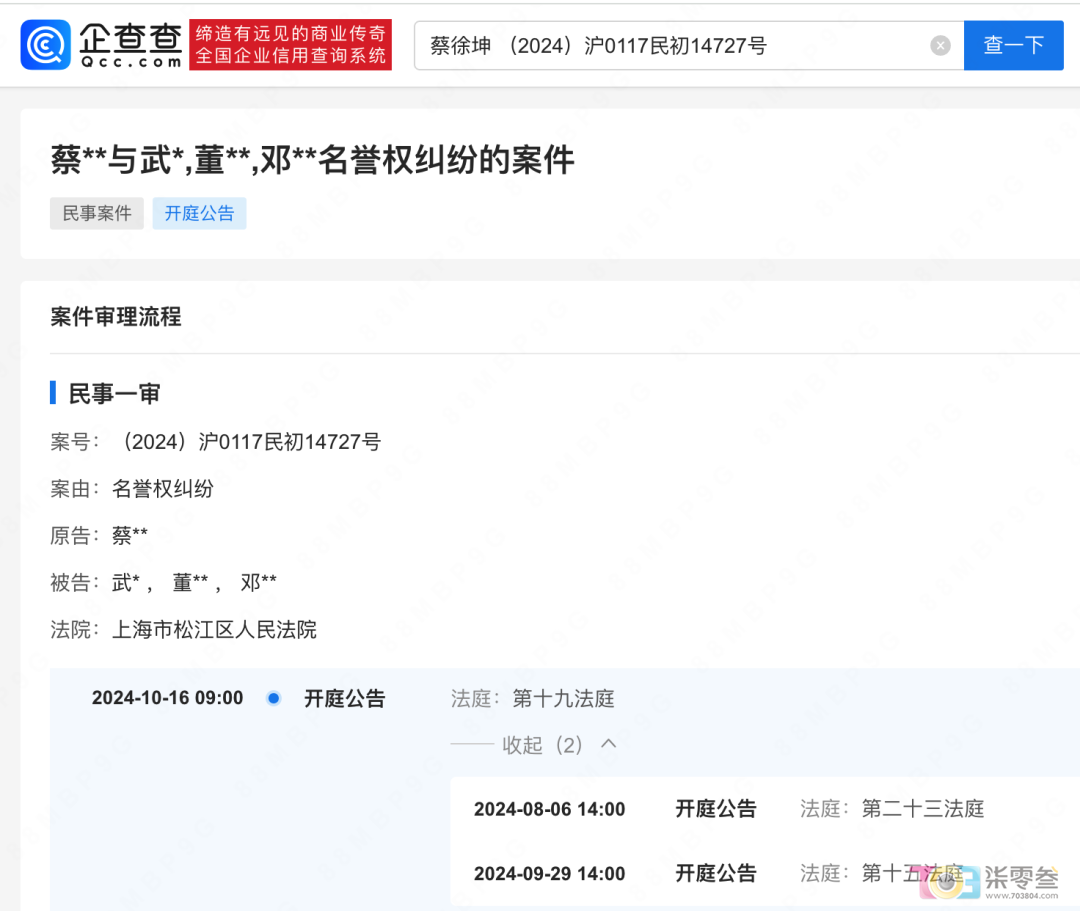Click case number (2024)沪0117民初14727号 in details
This screenshot has height=911, width=1080.
coord(250,441)
